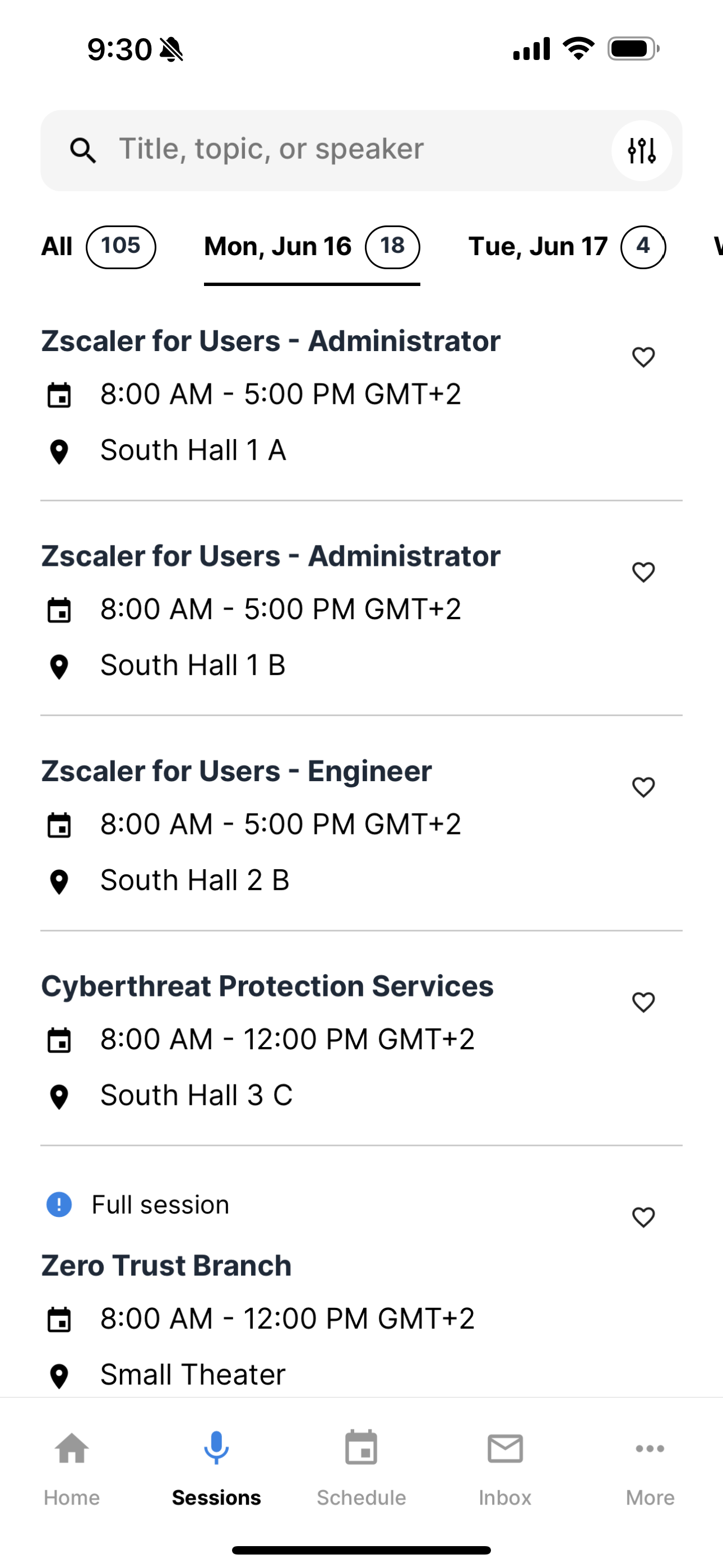The width and height of the screenshot is (723, 1568).
Task: Open Zero Trust Branch session title
Action: (x=166, y=1266)
